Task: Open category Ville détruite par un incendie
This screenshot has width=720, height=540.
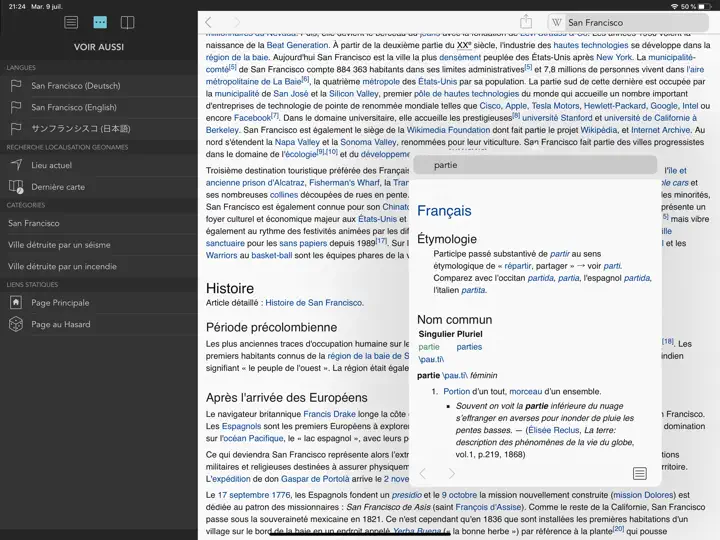Action: [x=99, y=266]
